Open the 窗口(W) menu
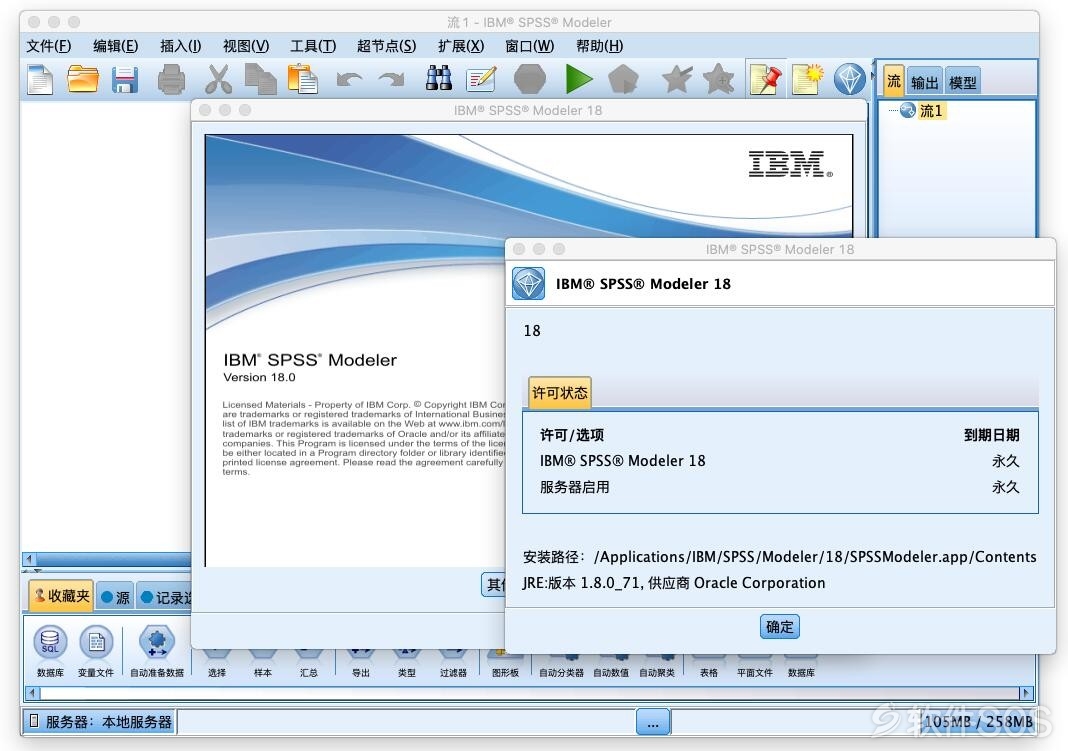Screen dimensions: 1068x751 (529, 46)
